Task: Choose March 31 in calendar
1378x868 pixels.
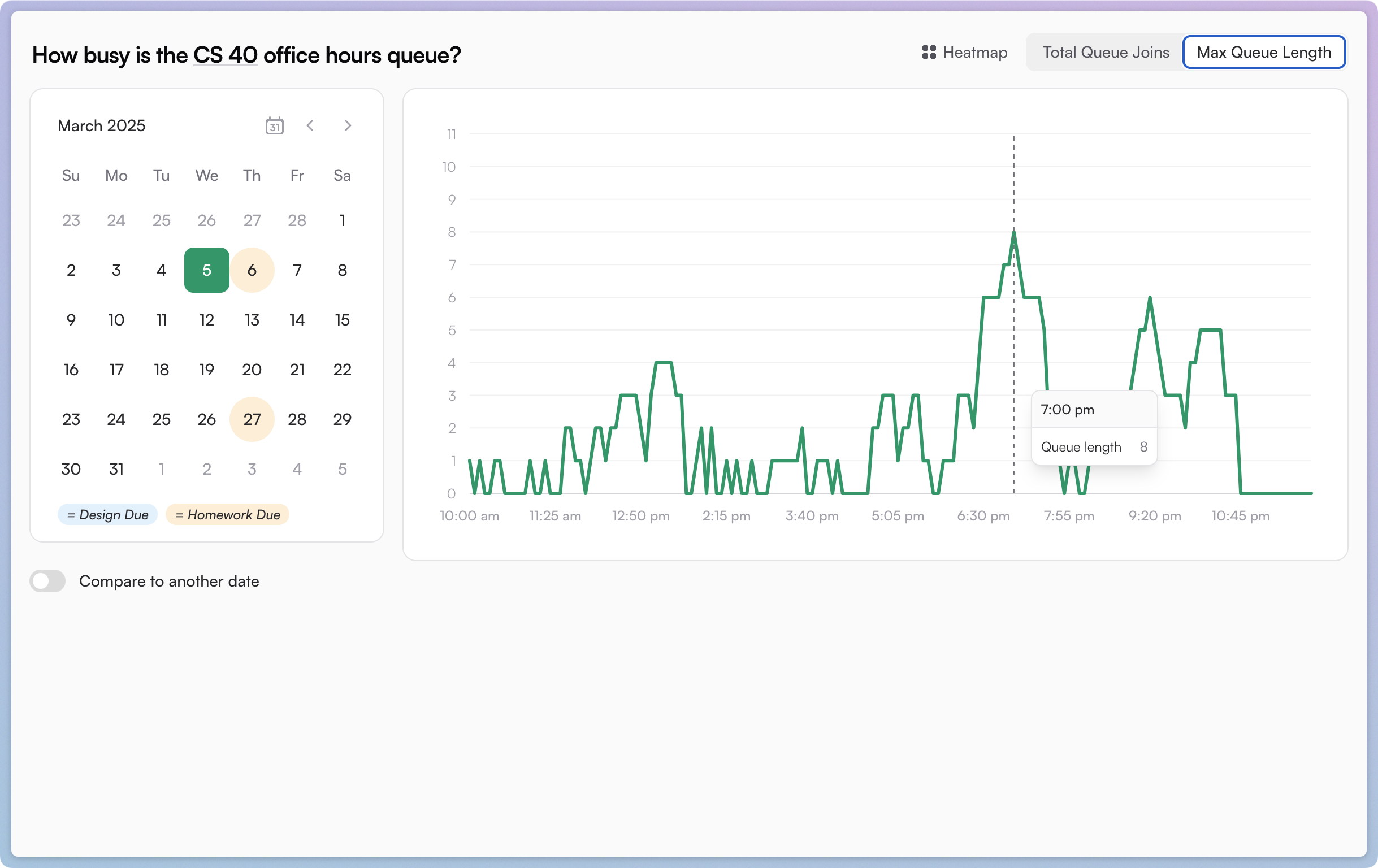Action: [x=116, y=469]
